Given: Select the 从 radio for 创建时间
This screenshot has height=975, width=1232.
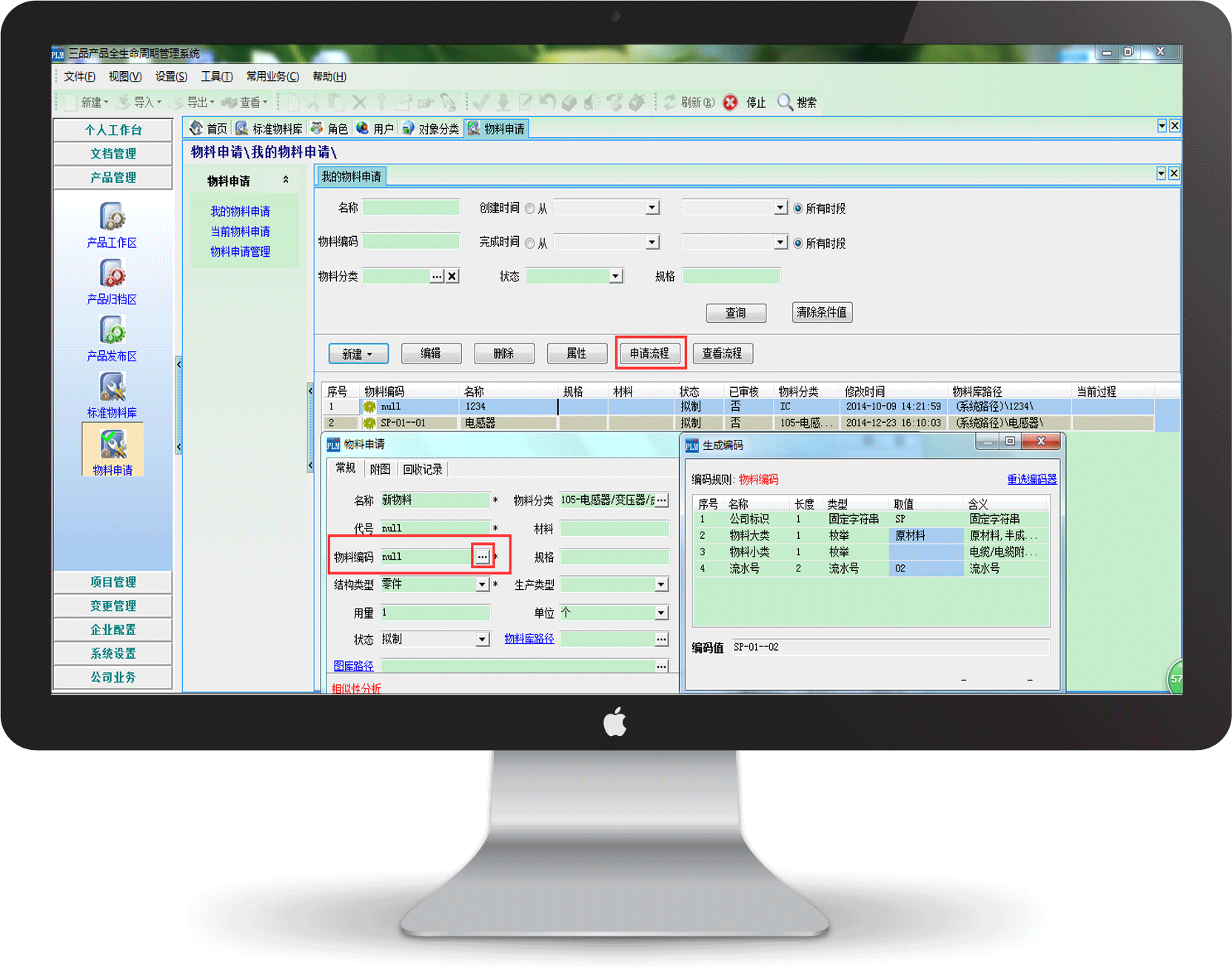Looking at the screenshot, I should point(530,209).
